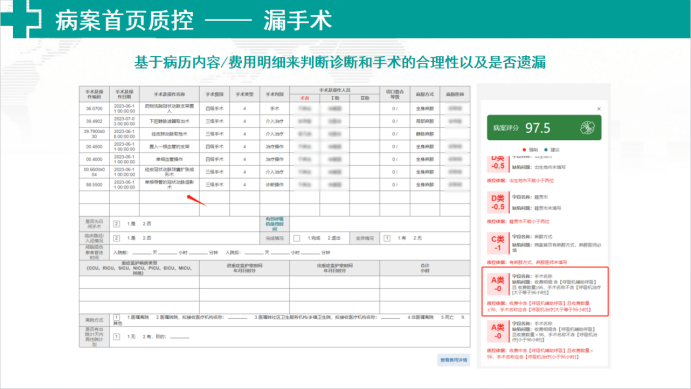This screenshot has width=691, height=389.
Task: Click the surgery code cell 36.0700
Action: coord(94,108)
